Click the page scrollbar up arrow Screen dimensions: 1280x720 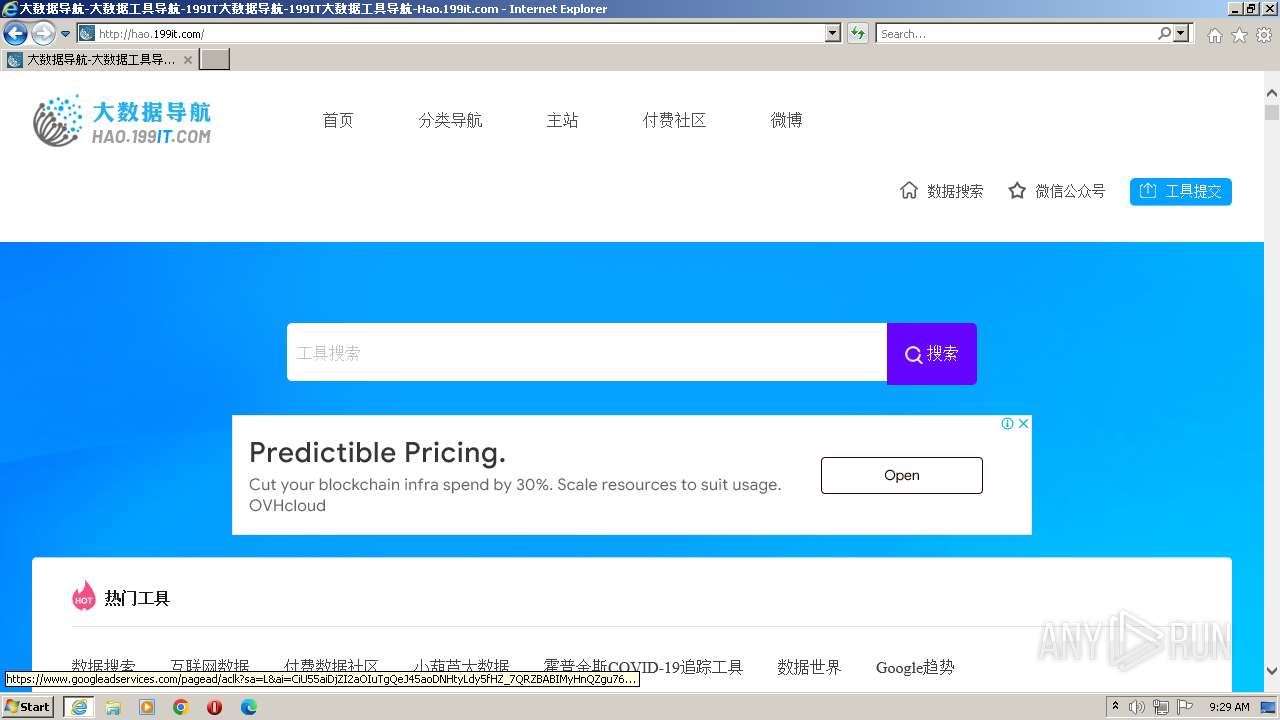tap(1272, 94)
